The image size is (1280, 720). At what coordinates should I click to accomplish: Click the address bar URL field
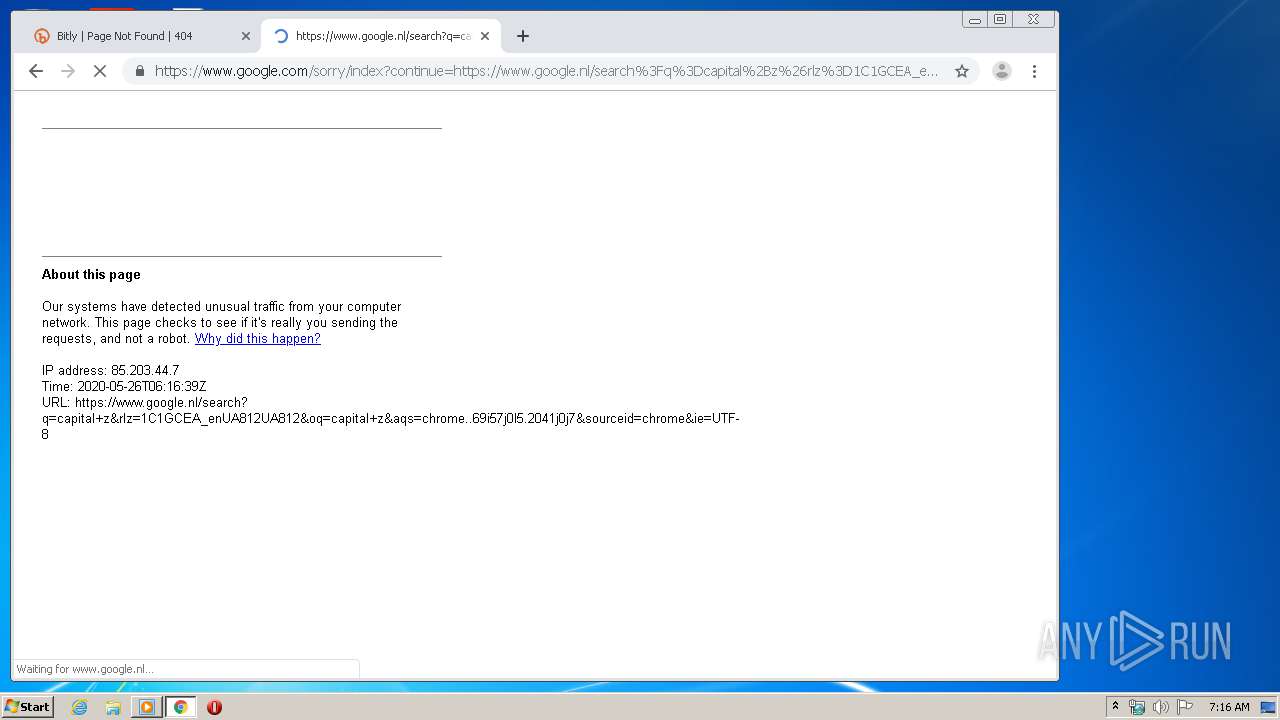pyautogui.click(x=546, y=71)
